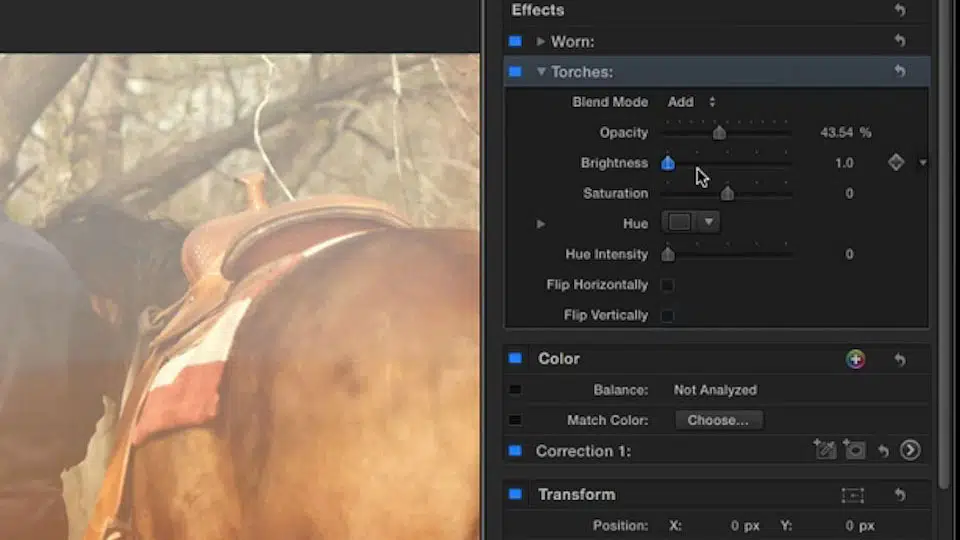Show Correction 1 in the color board
The width and height of the screenshot is (960, 540).
click(910, 451)
